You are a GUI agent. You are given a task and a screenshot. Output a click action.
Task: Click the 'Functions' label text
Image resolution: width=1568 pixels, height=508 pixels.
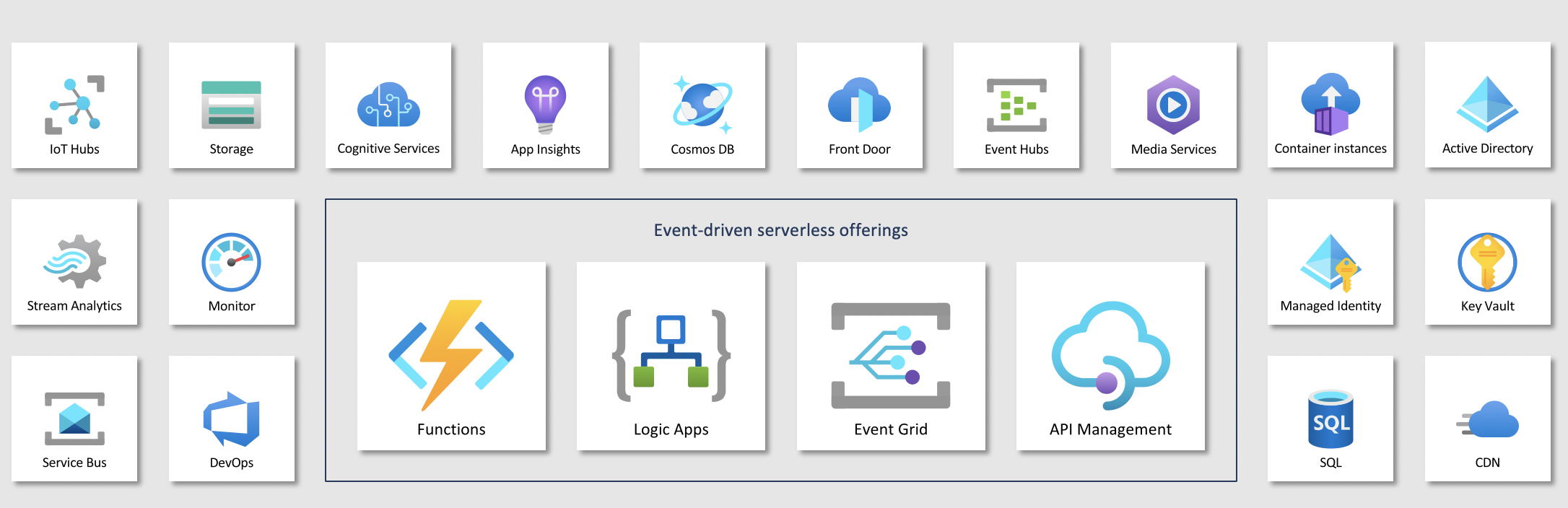[451, 429]
